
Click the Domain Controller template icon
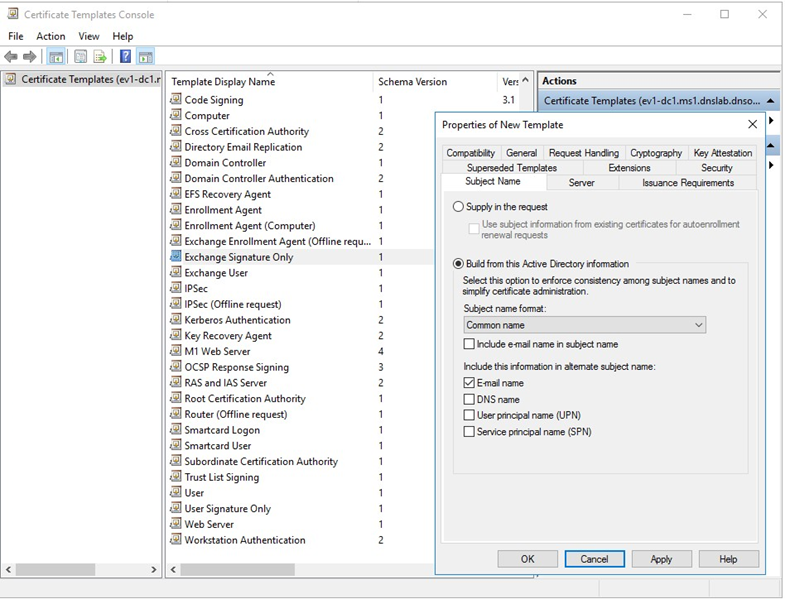pyautogui.click(x=176, y=162)
